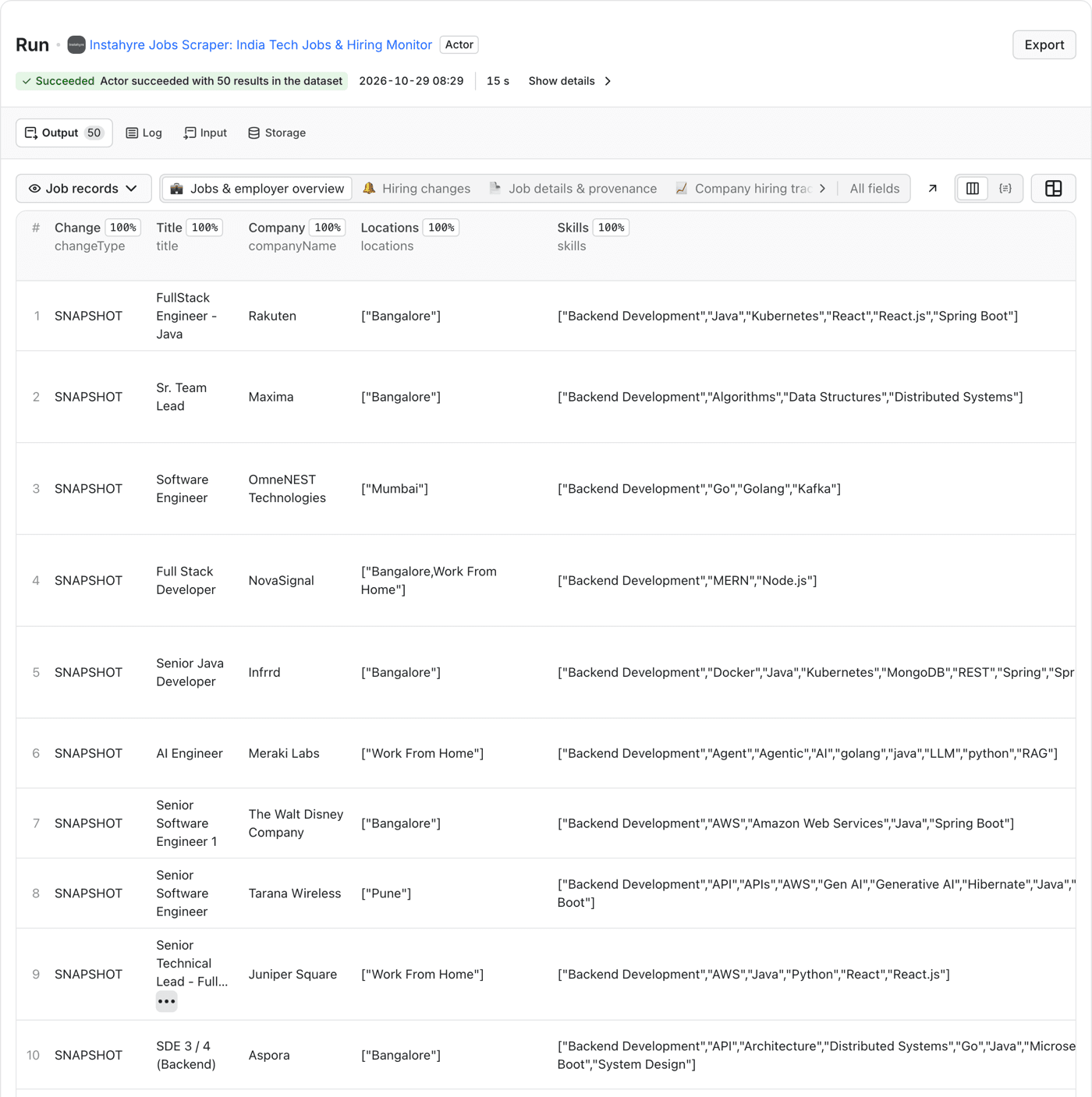
Task: Switch to JSON view icon
Action: pyautogui.click(x=1005, y=189)
